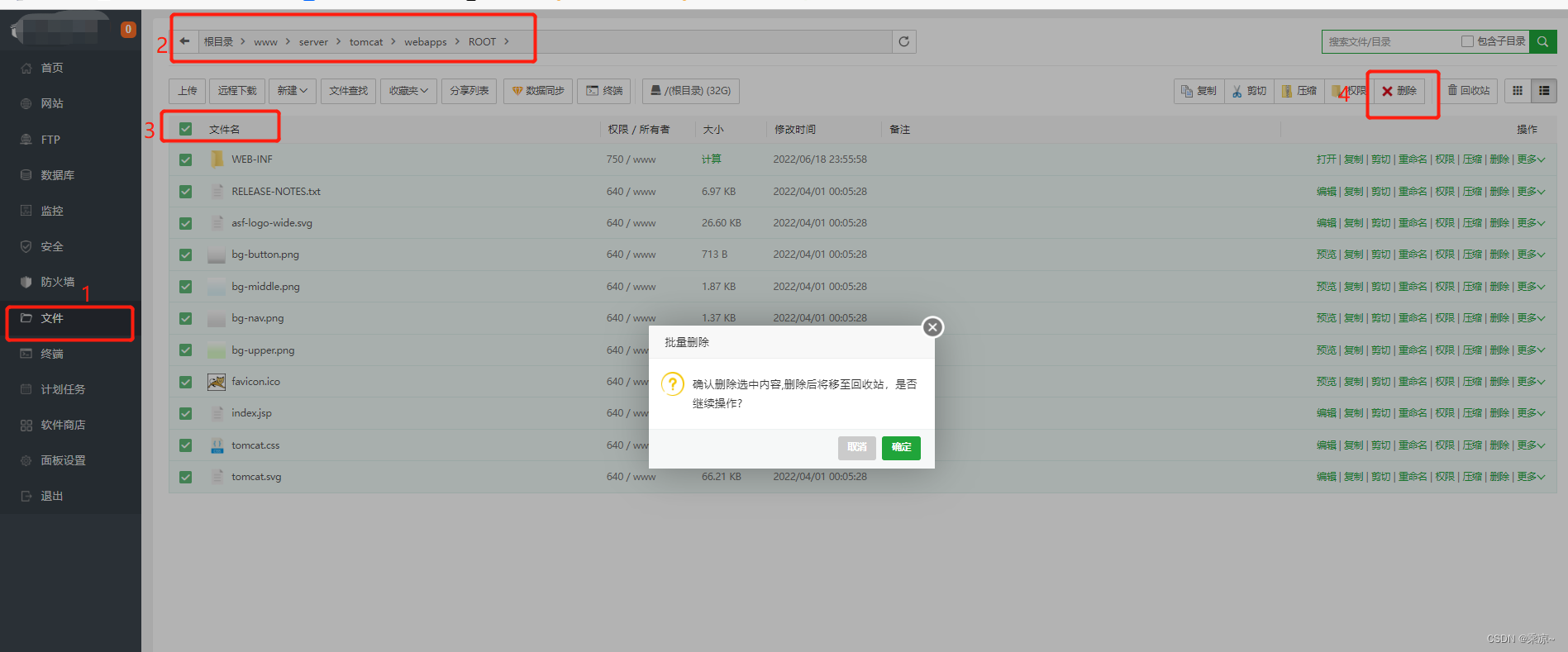Click the 压缩 compress toolbar button

point(1299,91)
